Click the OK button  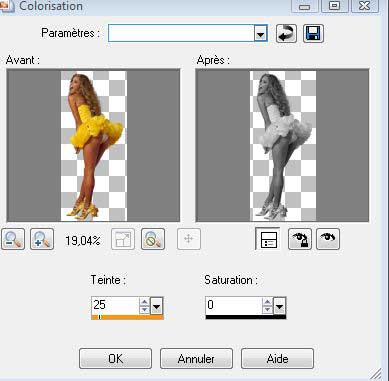115,359
